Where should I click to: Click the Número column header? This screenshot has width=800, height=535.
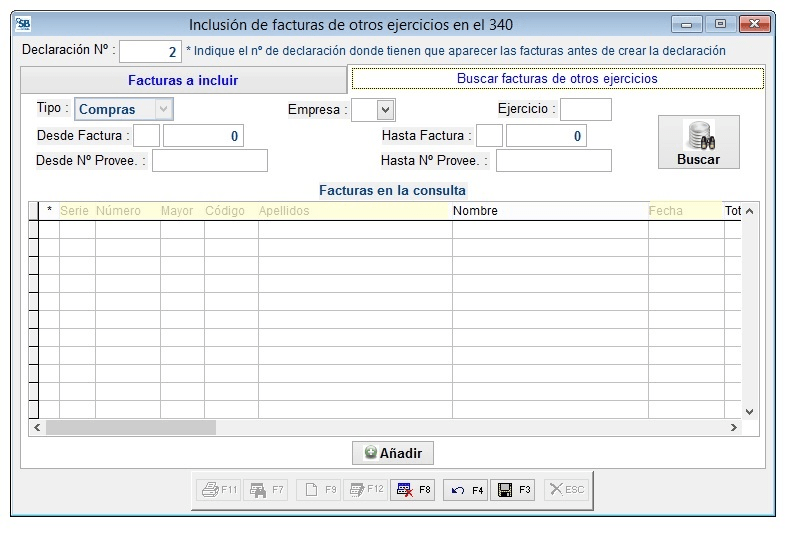pos(128,211)
